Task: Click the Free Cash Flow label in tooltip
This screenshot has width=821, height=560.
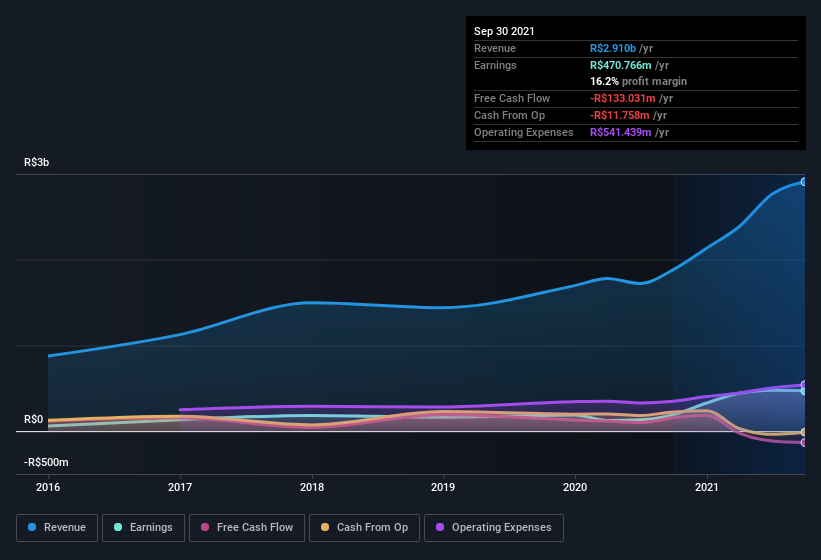Action: click(x=512, y=98)
